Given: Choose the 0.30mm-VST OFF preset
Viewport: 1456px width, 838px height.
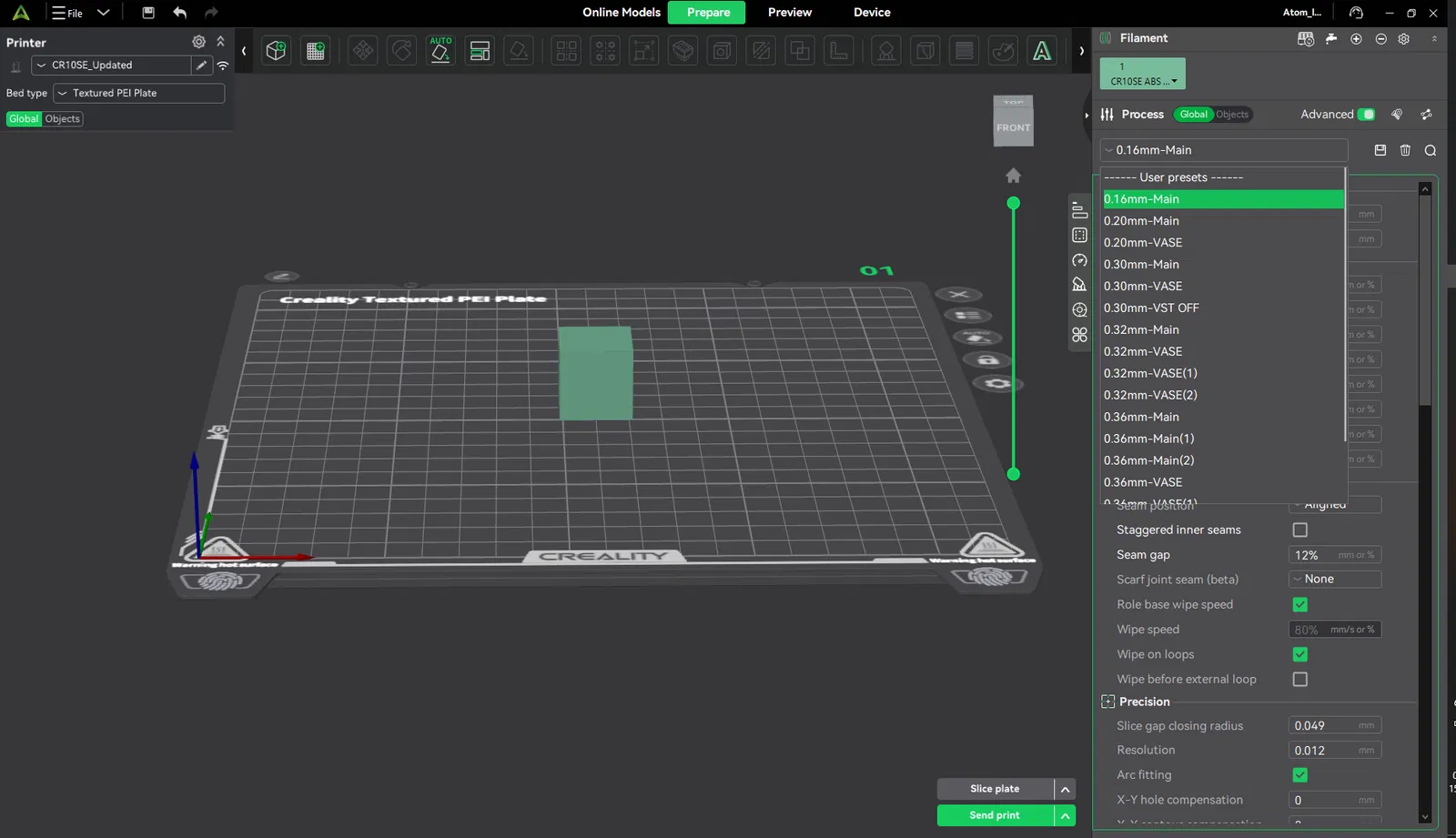Looking at the screenshot, I should pos(1223,308).
